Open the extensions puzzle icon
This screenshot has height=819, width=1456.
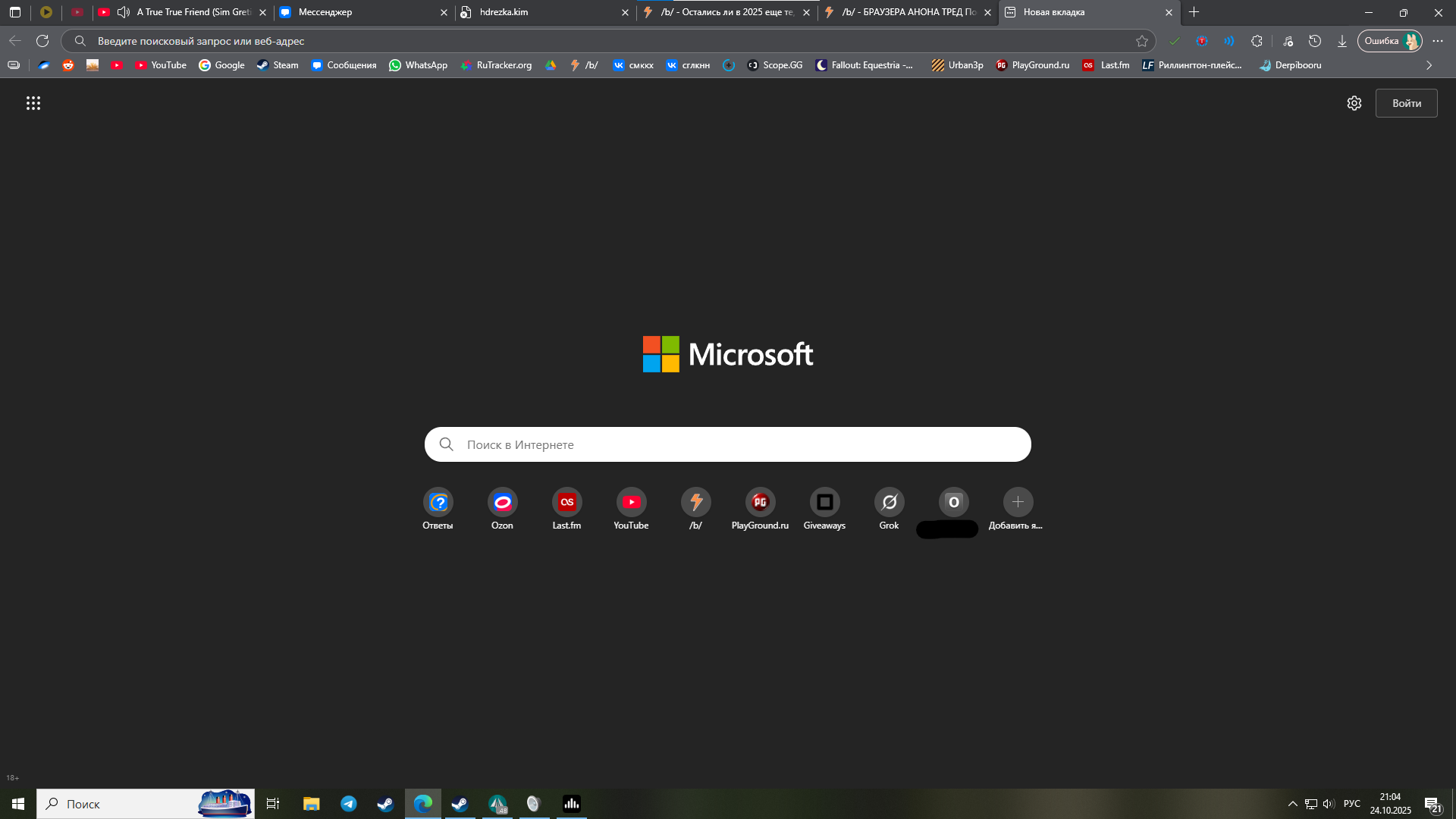click(1257, 41)
